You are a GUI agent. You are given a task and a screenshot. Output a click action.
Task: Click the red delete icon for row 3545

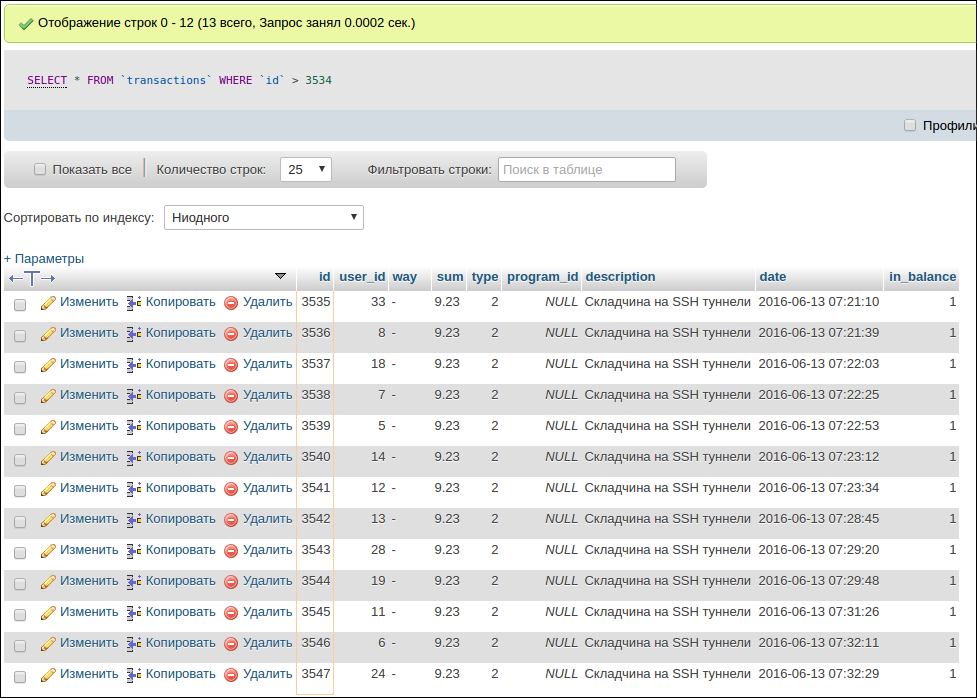(231, 613)
